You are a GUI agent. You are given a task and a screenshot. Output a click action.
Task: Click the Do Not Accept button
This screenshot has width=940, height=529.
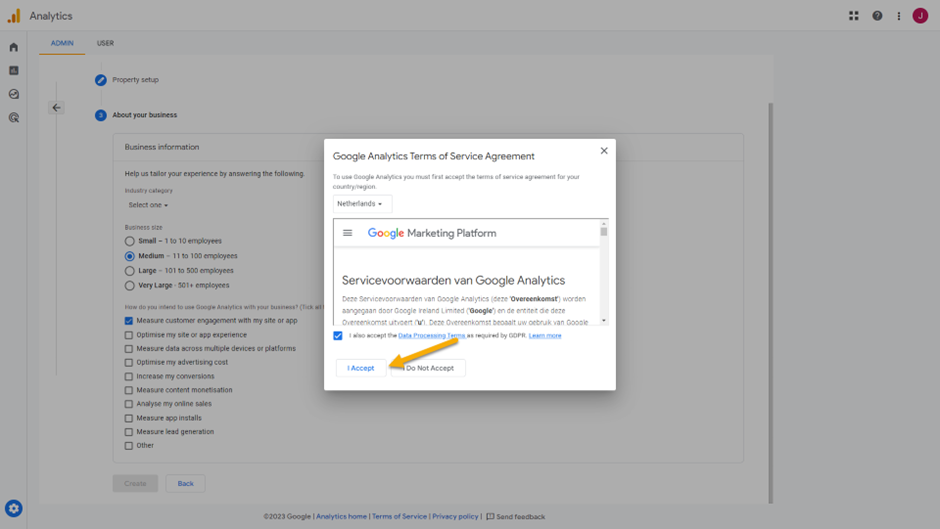(428, 368)
